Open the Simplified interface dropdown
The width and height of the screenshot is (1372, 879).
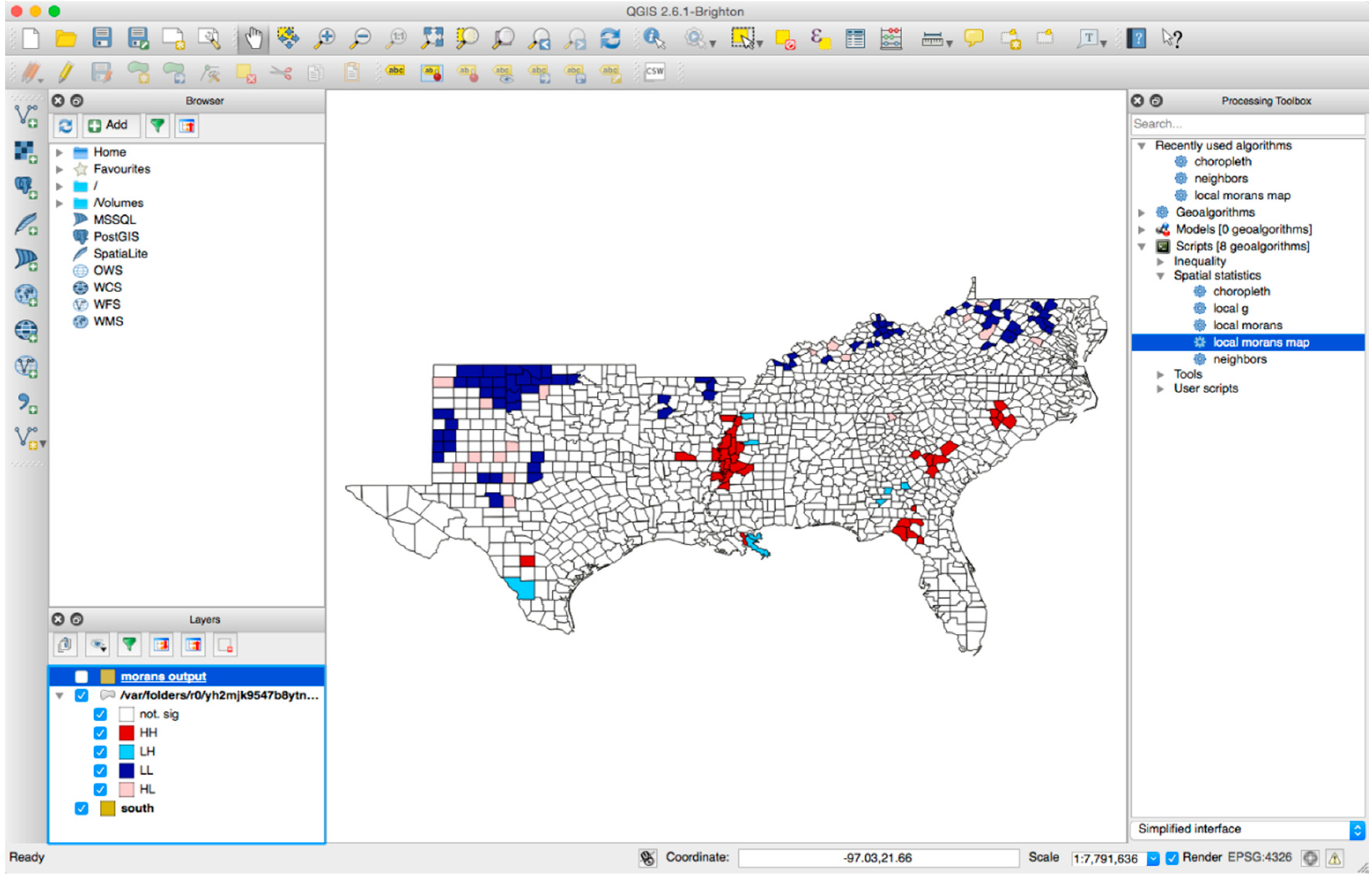1357,829
